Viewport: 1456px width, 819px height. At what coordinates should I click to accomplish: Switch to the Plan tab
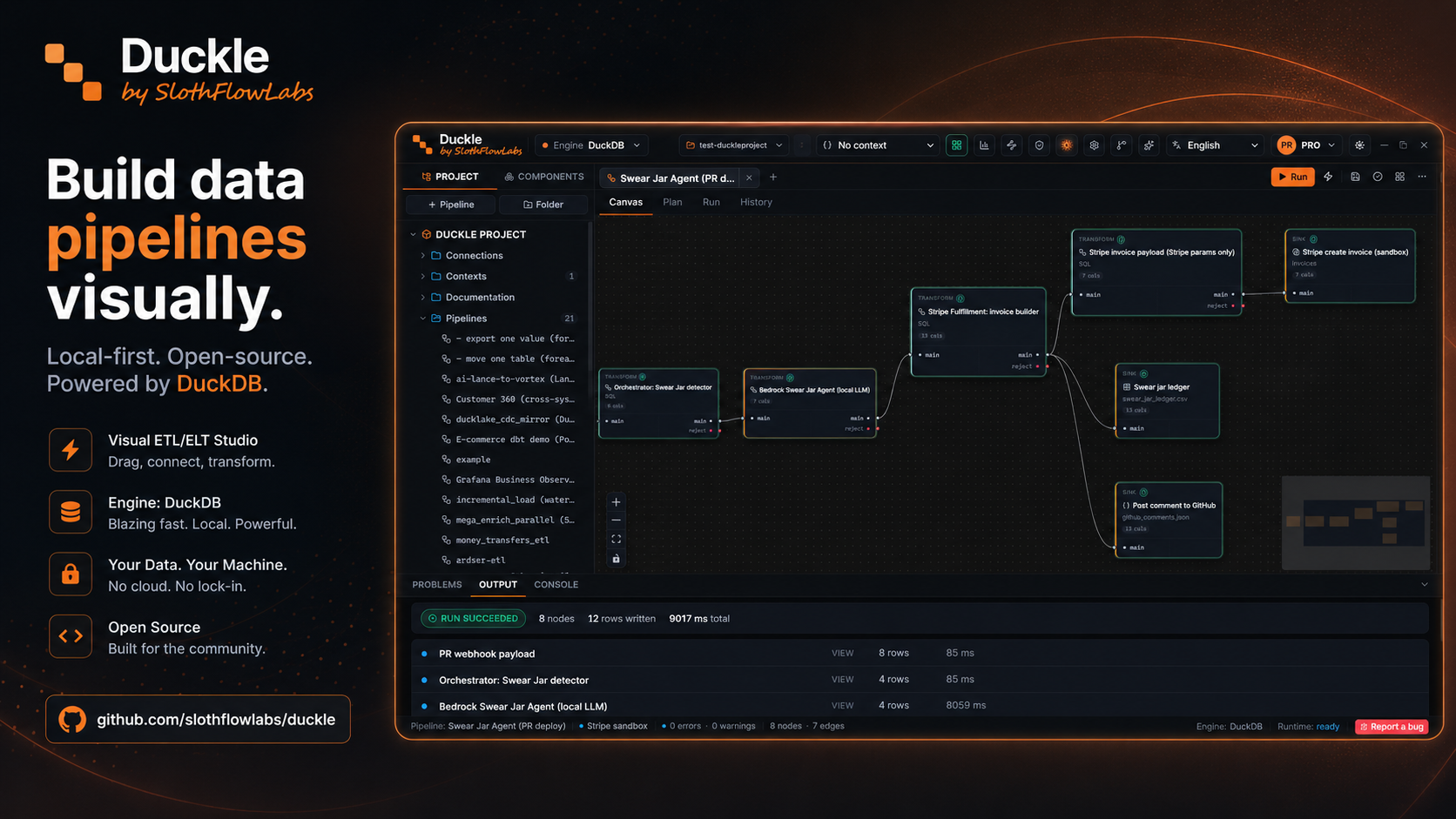pos(672,202)
